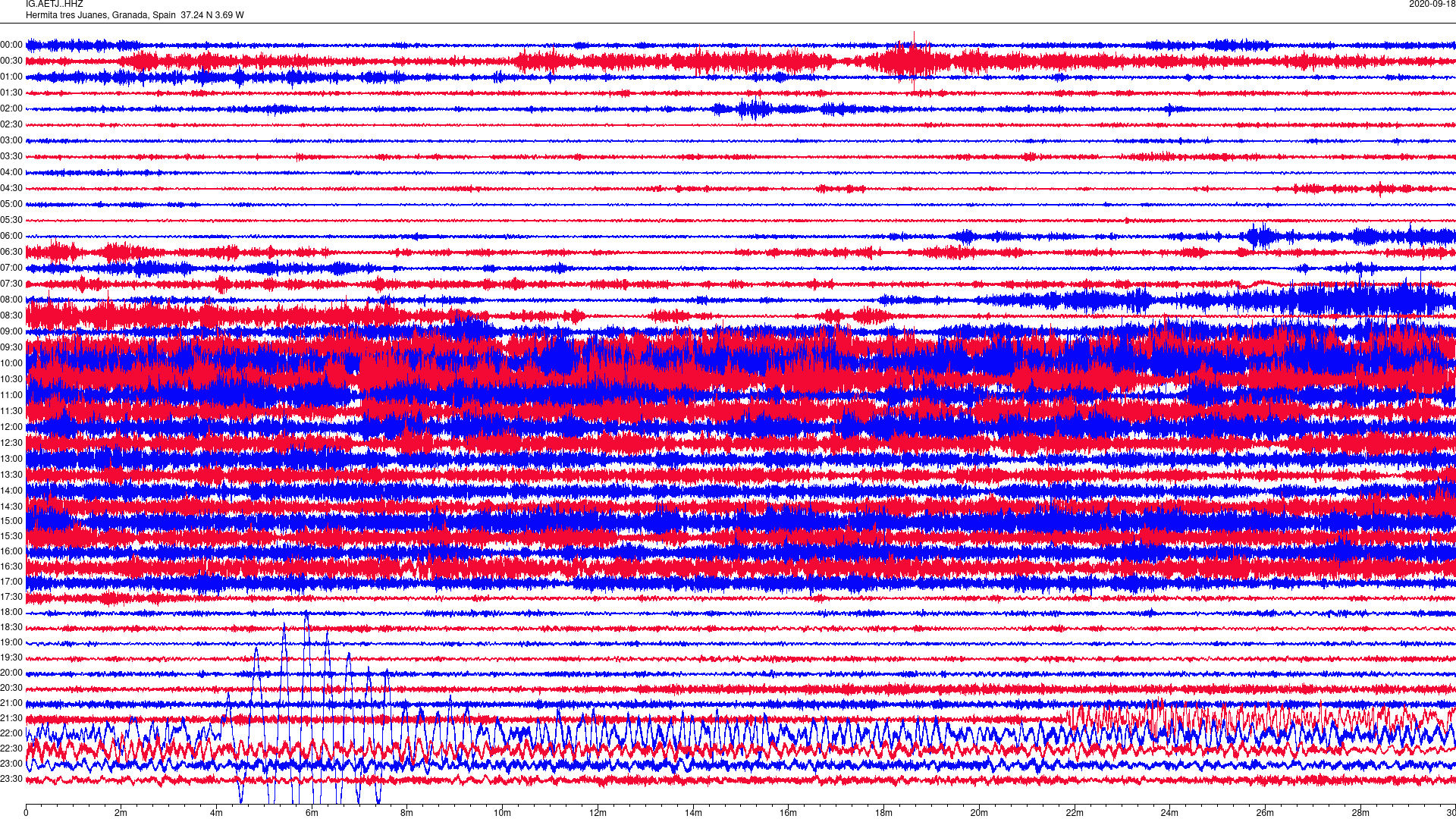
Task: Select the 03:30 time row label
Action: [x=11, y=157]
